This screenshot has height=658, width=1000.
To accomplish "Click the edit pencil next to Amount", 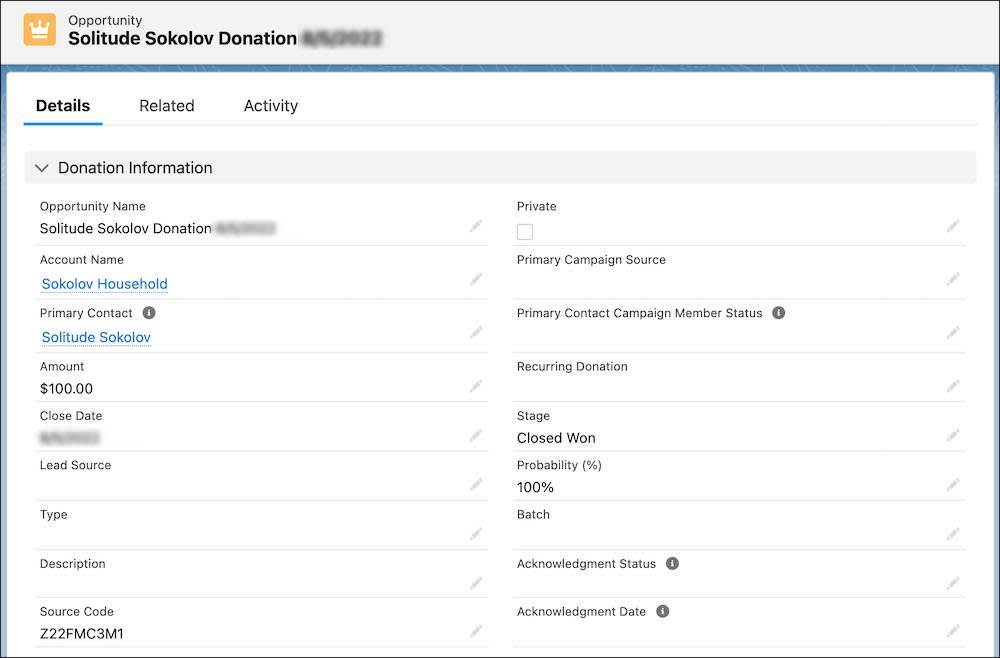I will [477, 386].
